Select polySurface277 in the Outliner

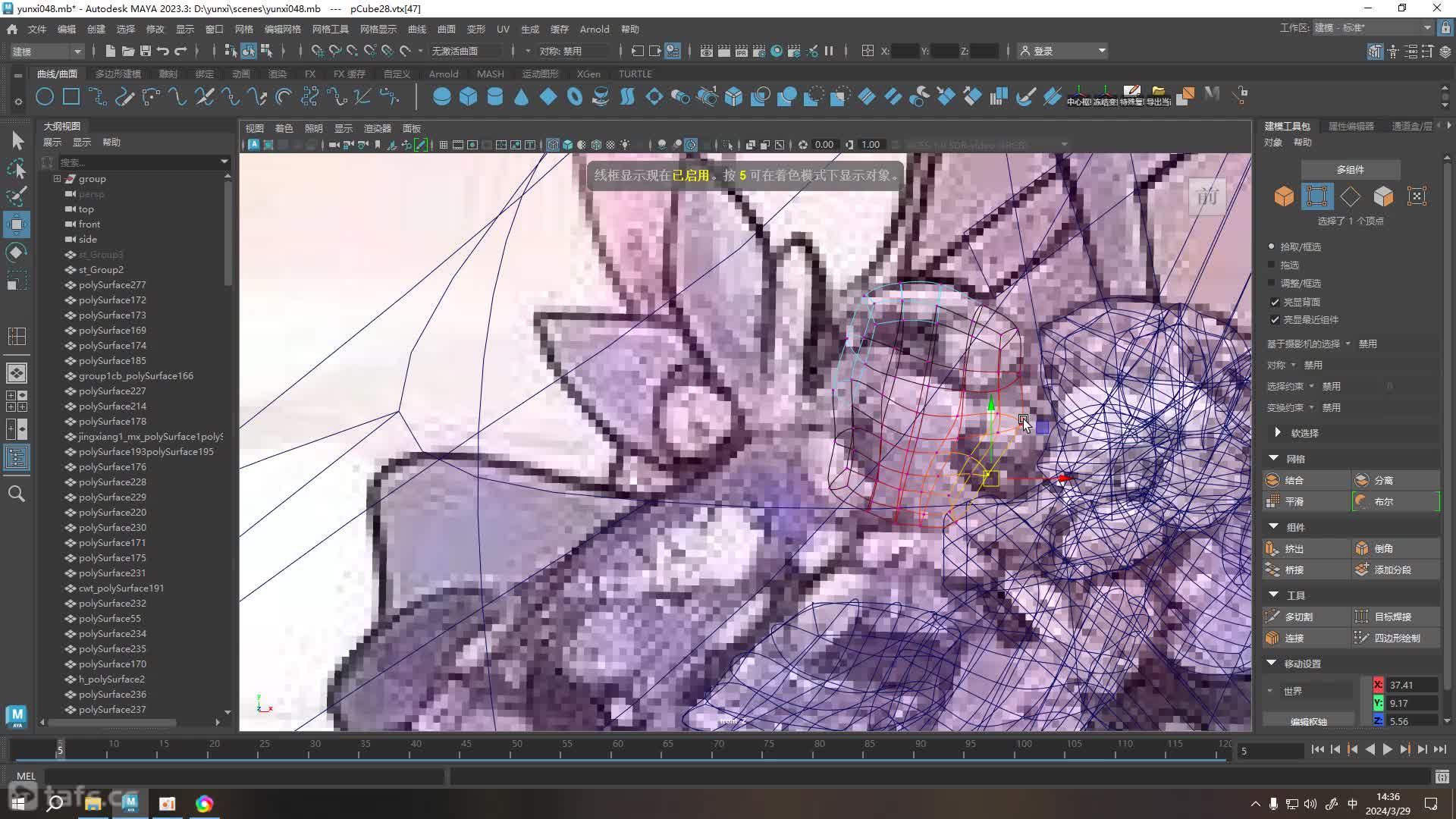112,285
